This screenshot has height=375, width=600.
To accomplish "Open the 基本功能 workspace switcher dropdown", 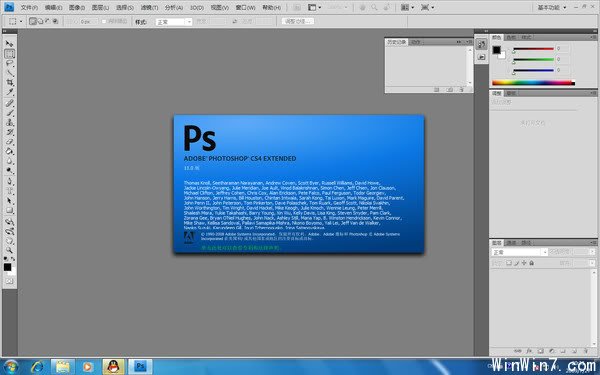I will click(x=552, y=7).
